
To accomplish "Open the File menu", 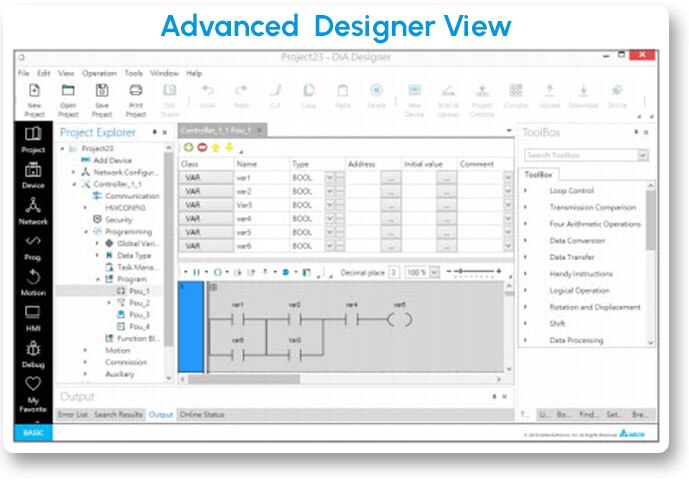I will [24, 73].
